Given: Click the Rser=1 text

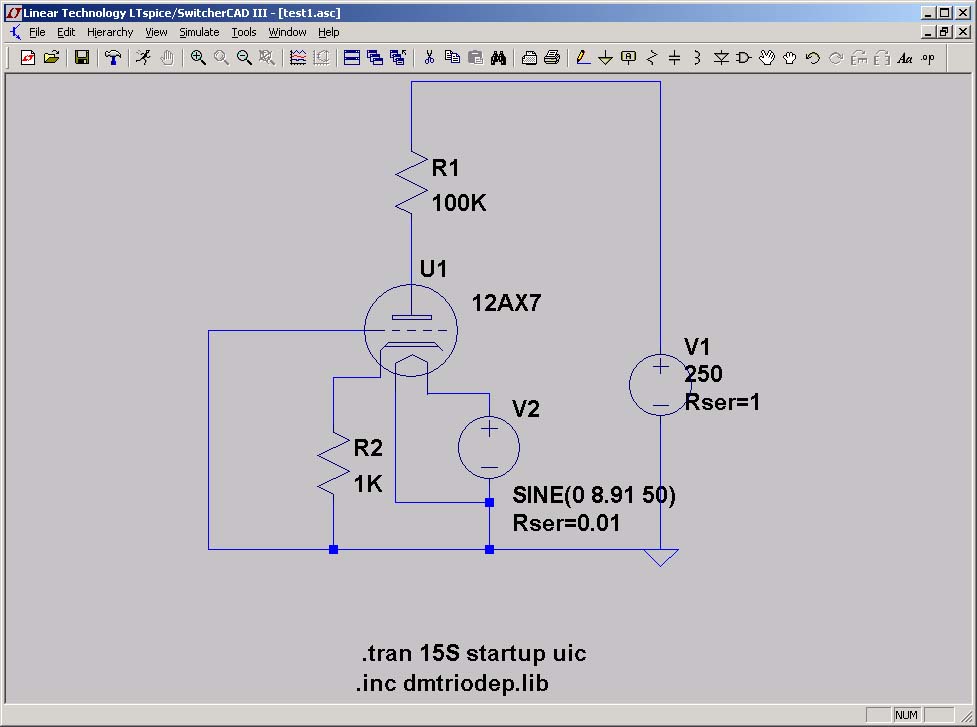Looking at the screenshot, I should (722, 402).
